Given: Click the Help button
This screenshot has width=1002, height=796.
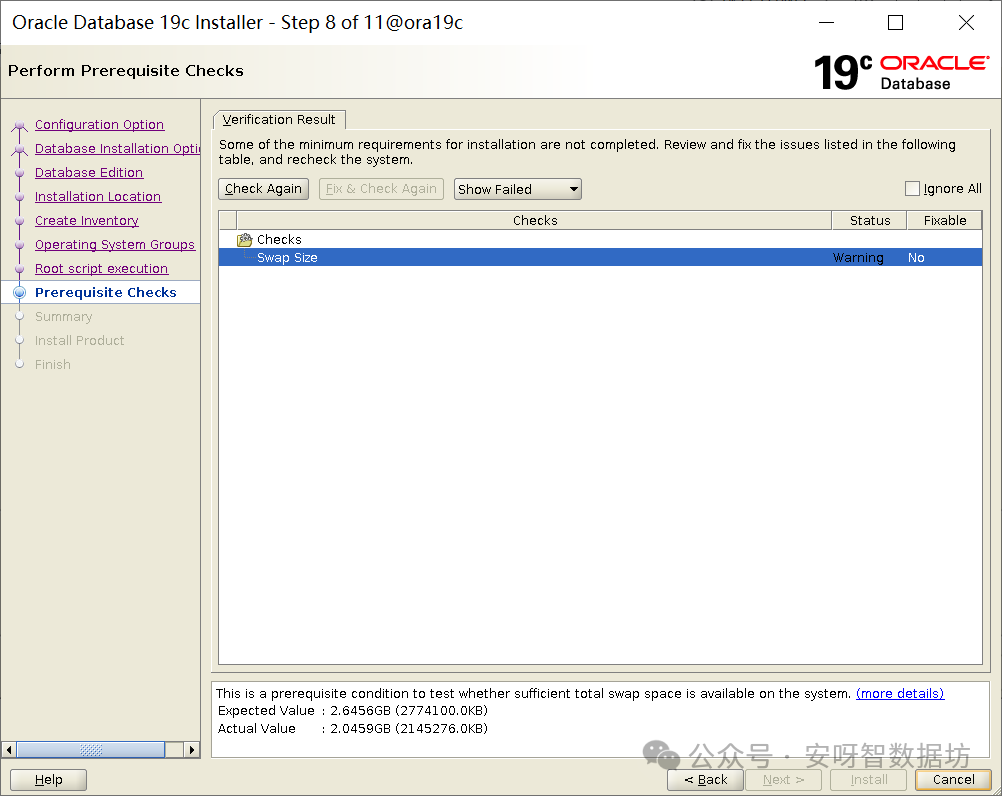Looking at the screenshot, I should 49,779.
